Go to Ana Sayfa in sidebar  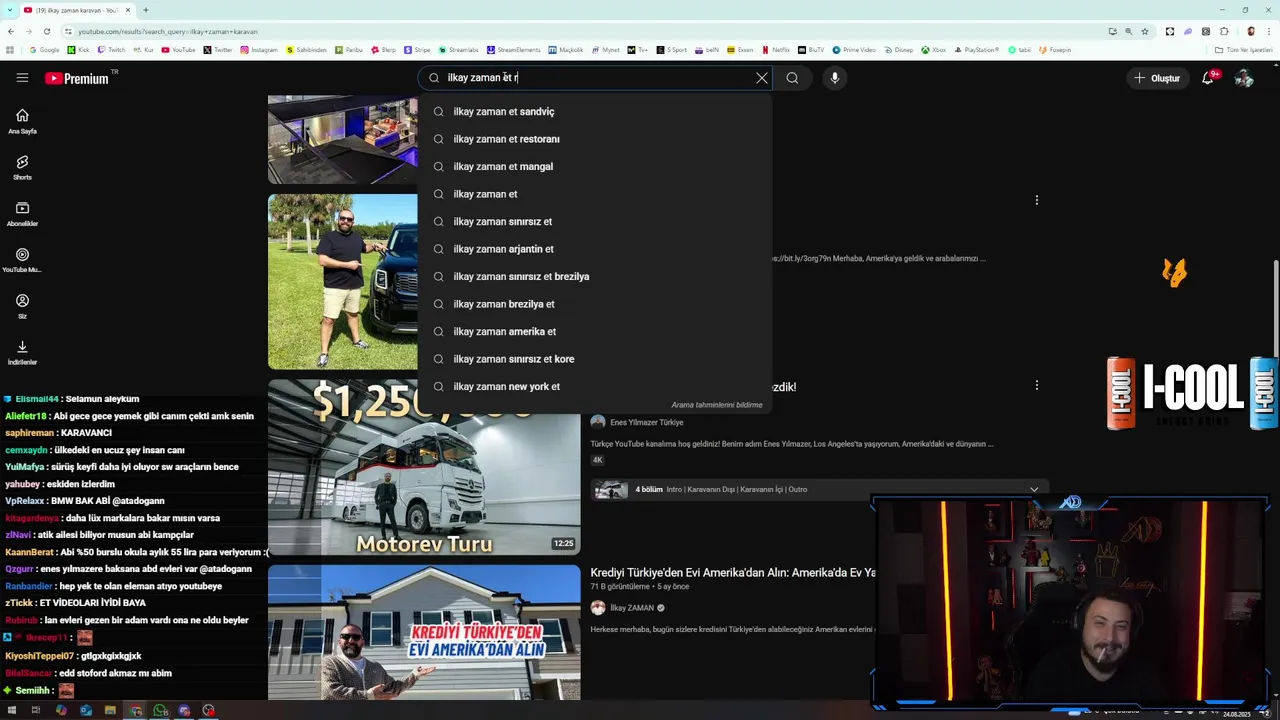pos(22,121)
